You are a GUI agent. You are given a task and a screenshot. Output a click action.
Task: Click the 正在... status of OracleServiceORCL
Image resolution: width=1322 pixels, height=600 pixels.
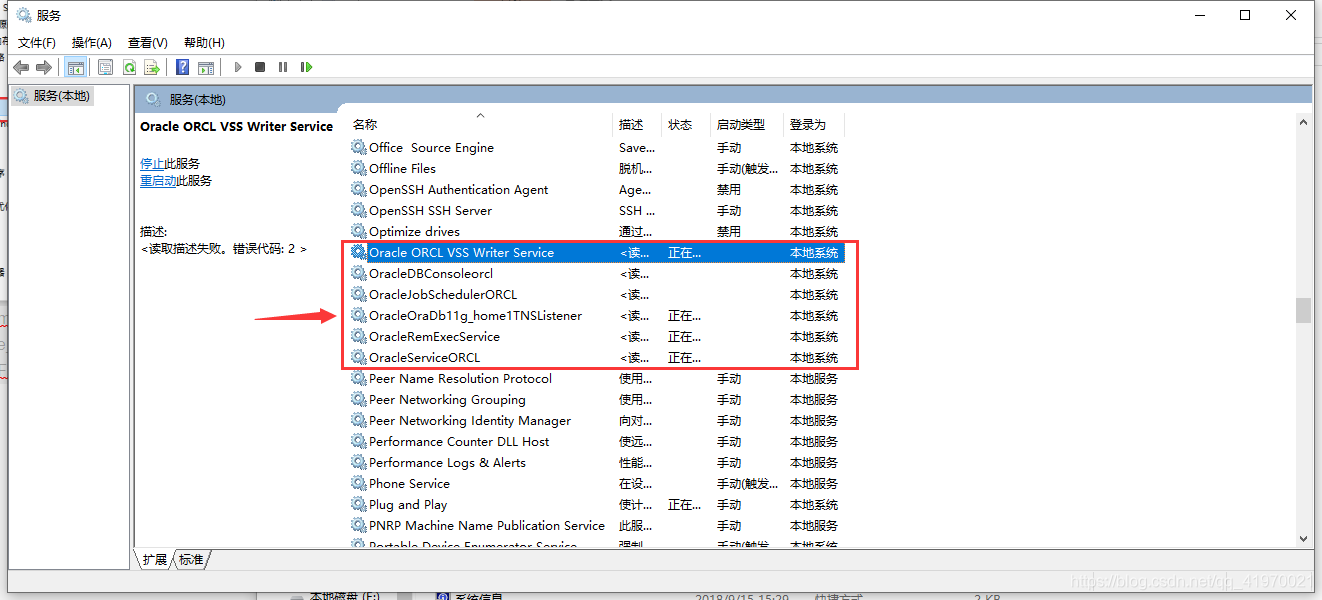(685, 357)
